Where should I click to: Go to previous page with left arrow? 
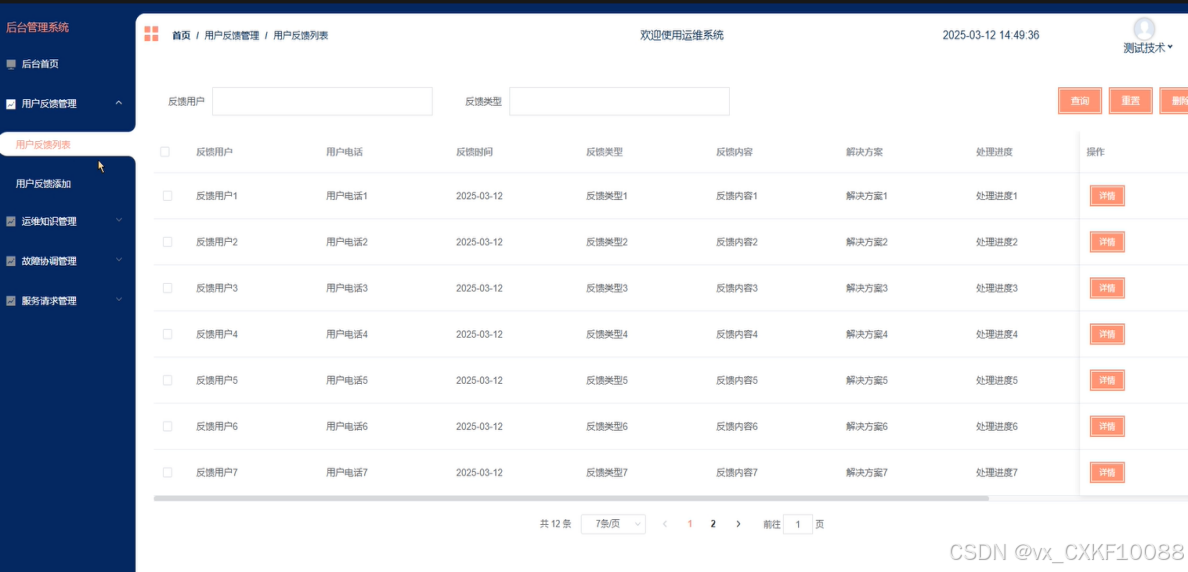tap(664, 524)
